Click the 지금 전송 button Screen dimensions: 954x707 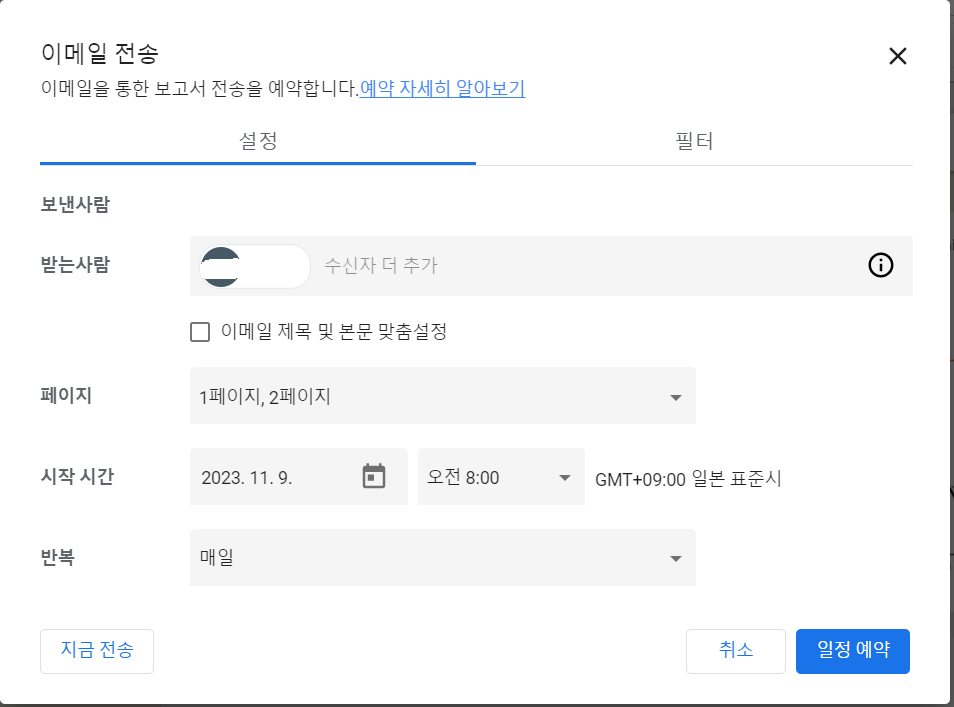click(x=97, y=651)
